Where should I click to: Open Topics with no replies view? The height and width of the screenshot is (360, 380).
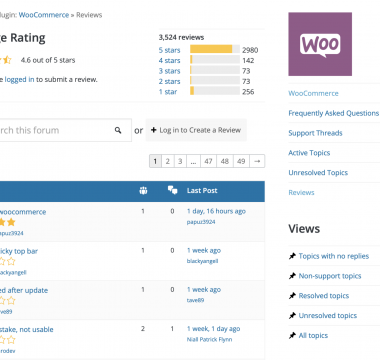pos(334,256)
